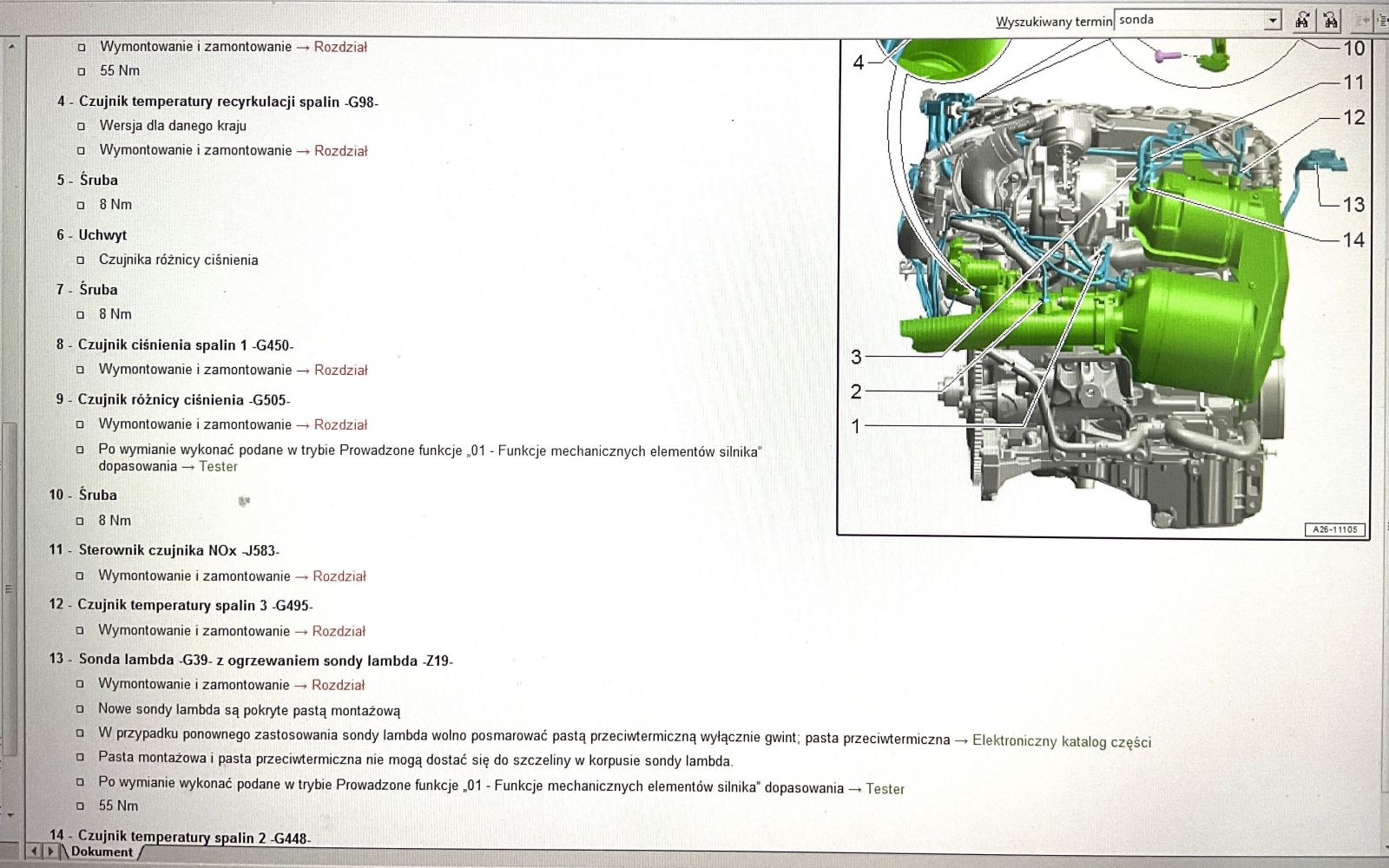Click heading "Czujnik ciśnienia spalin 1 -G450-"
Screen dimensions: 1389x868
pyautogui.click(x=186, y=345)
